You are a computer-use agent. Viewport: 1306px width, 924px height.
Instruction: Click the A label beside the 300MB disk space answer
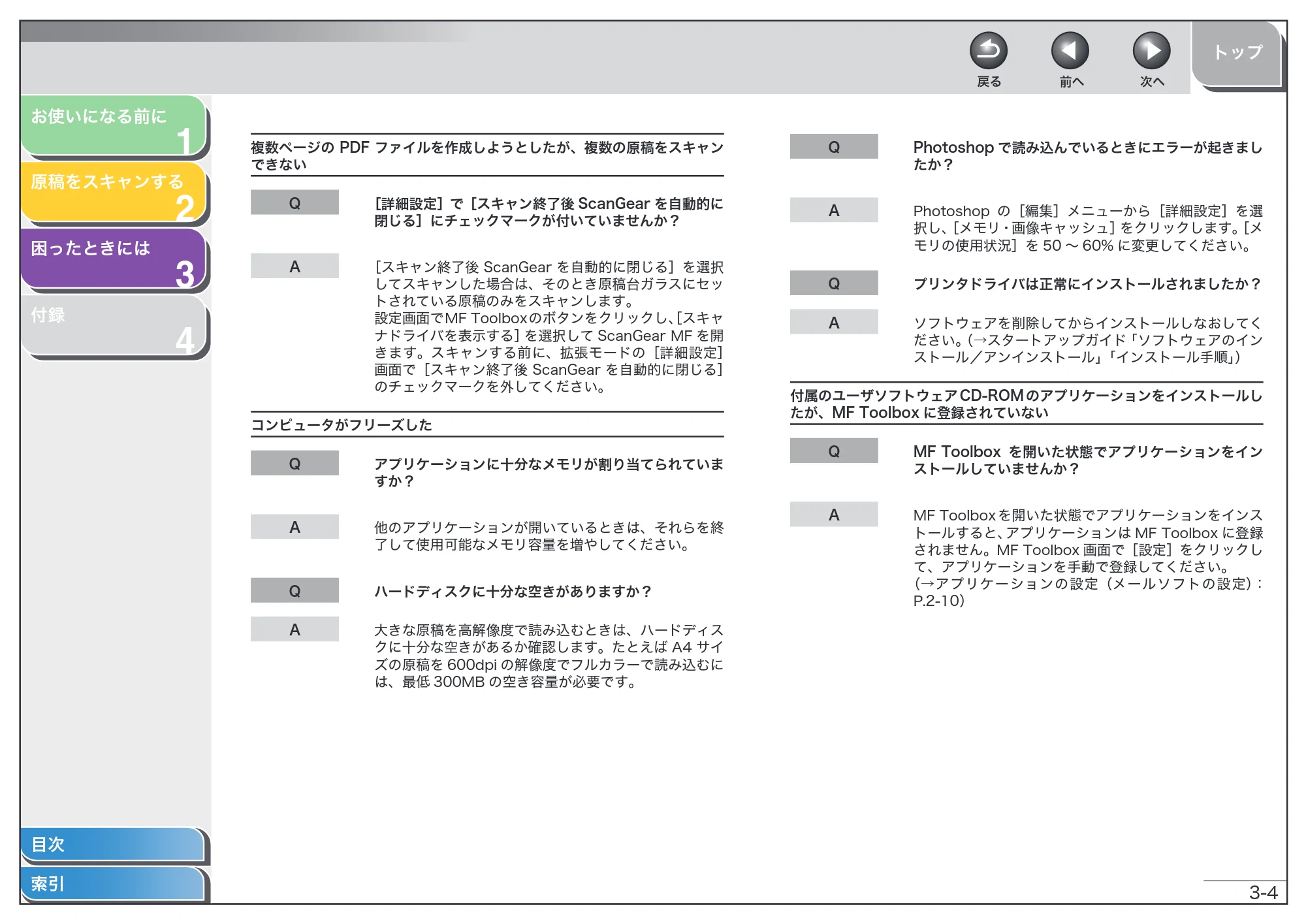pos(295,629)
